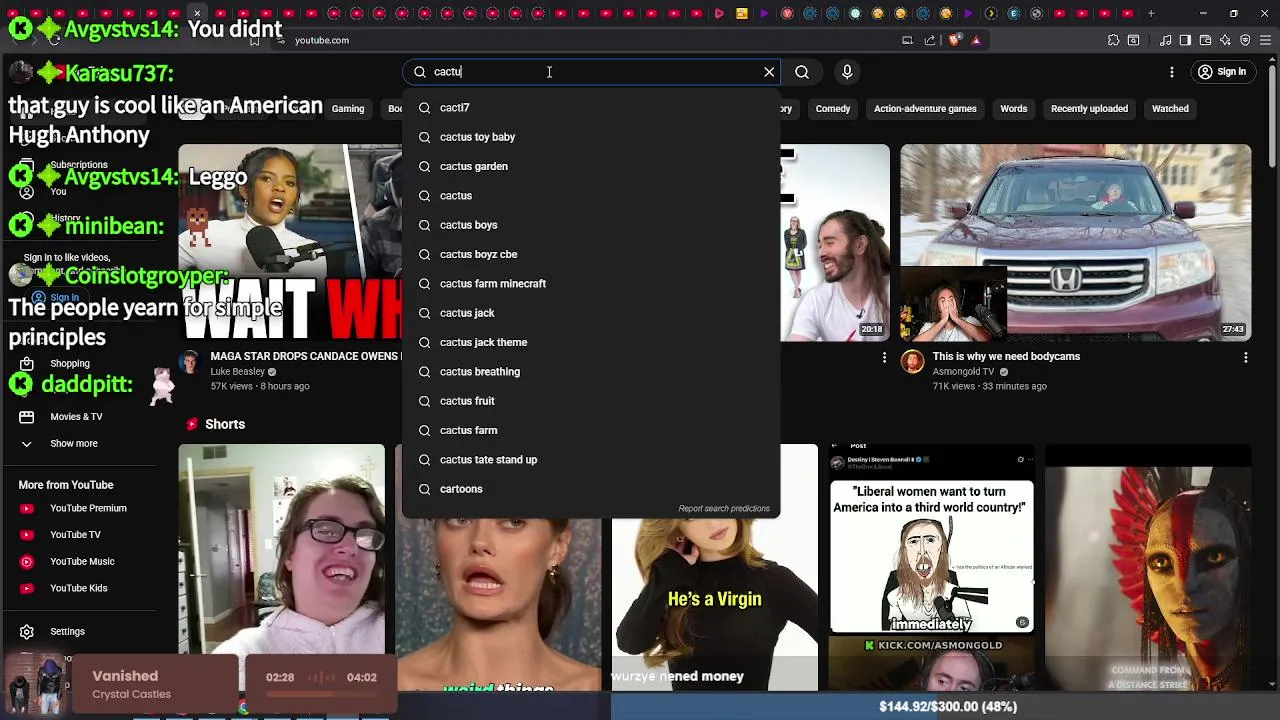The width and height of the screenshot is (1280, 720).
Task: Select suggestion 'cactus boyz cbe'
Action: tap(590, 254)
